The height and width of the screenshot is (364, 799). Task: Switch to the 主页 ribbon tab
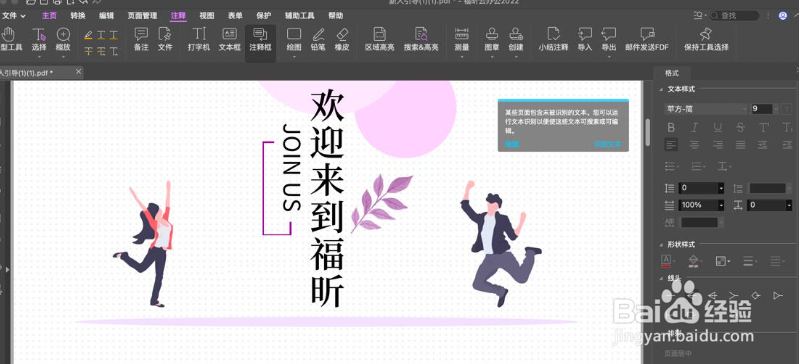[x=49, y=16]
